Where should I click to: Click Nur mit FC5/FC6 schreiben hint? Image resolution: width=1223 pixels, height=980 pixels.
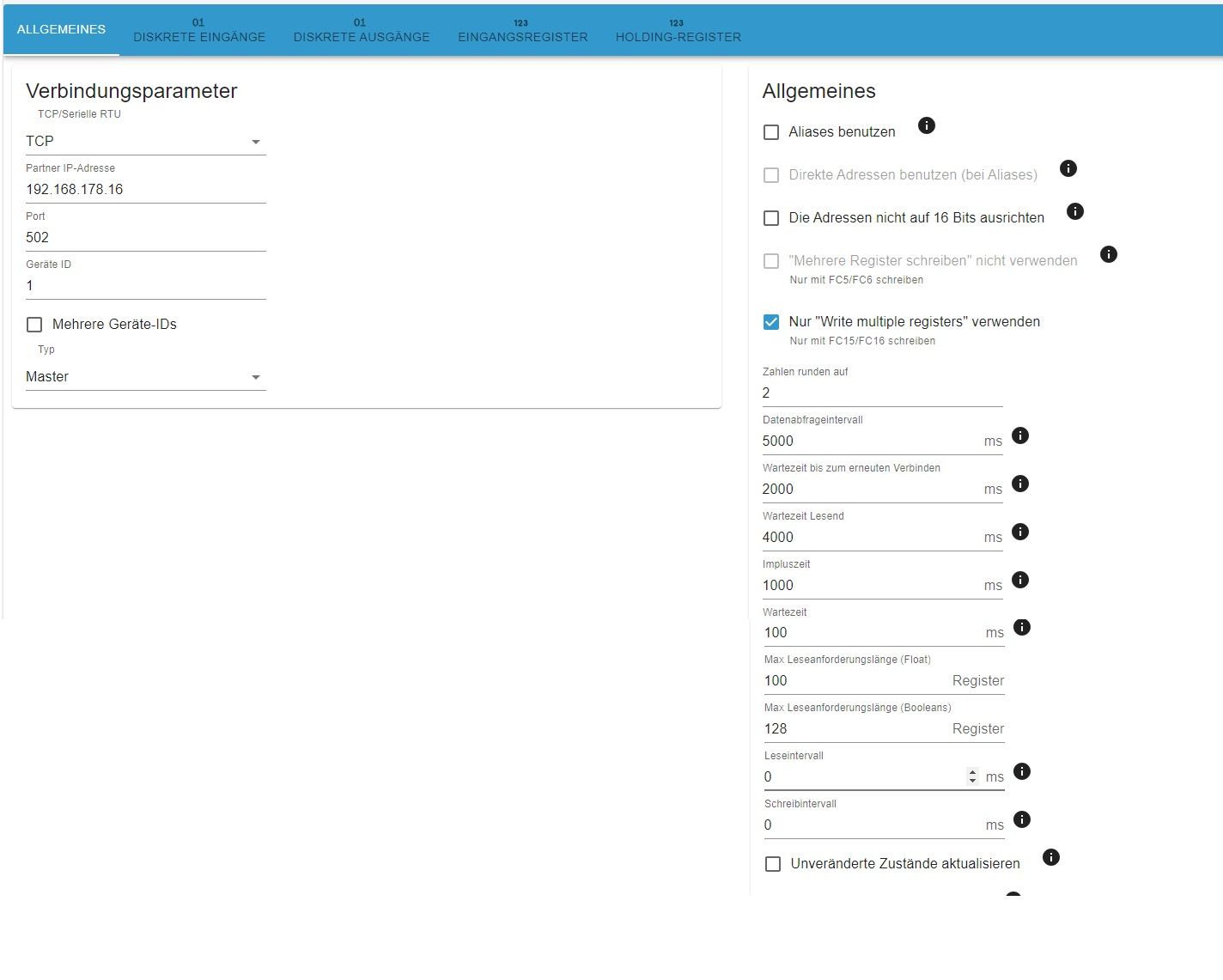point(856,280)
